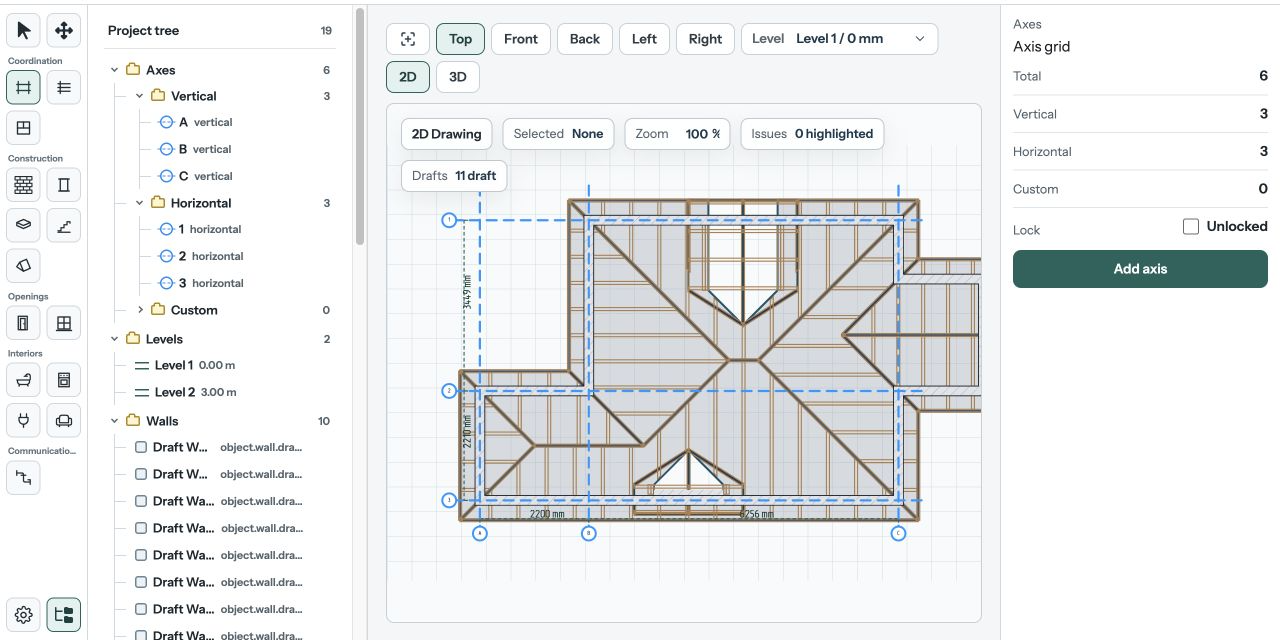Switch to Top view

pos(460,39)
